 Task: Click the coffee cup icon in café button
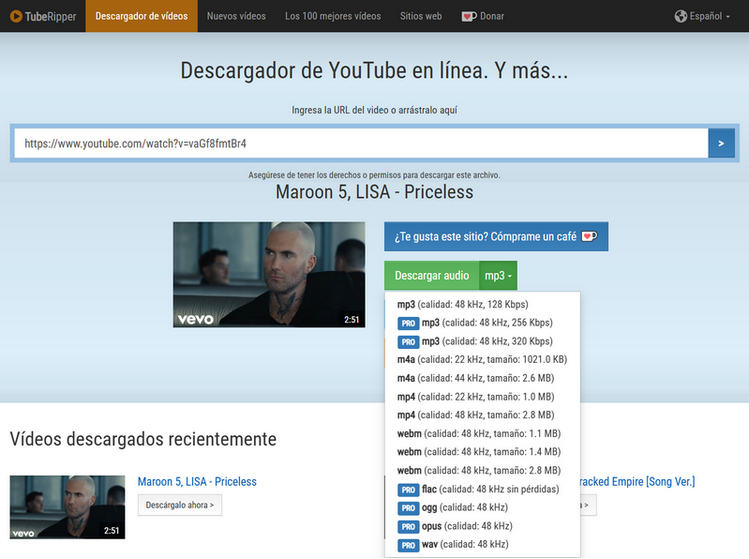coord(589,236)
